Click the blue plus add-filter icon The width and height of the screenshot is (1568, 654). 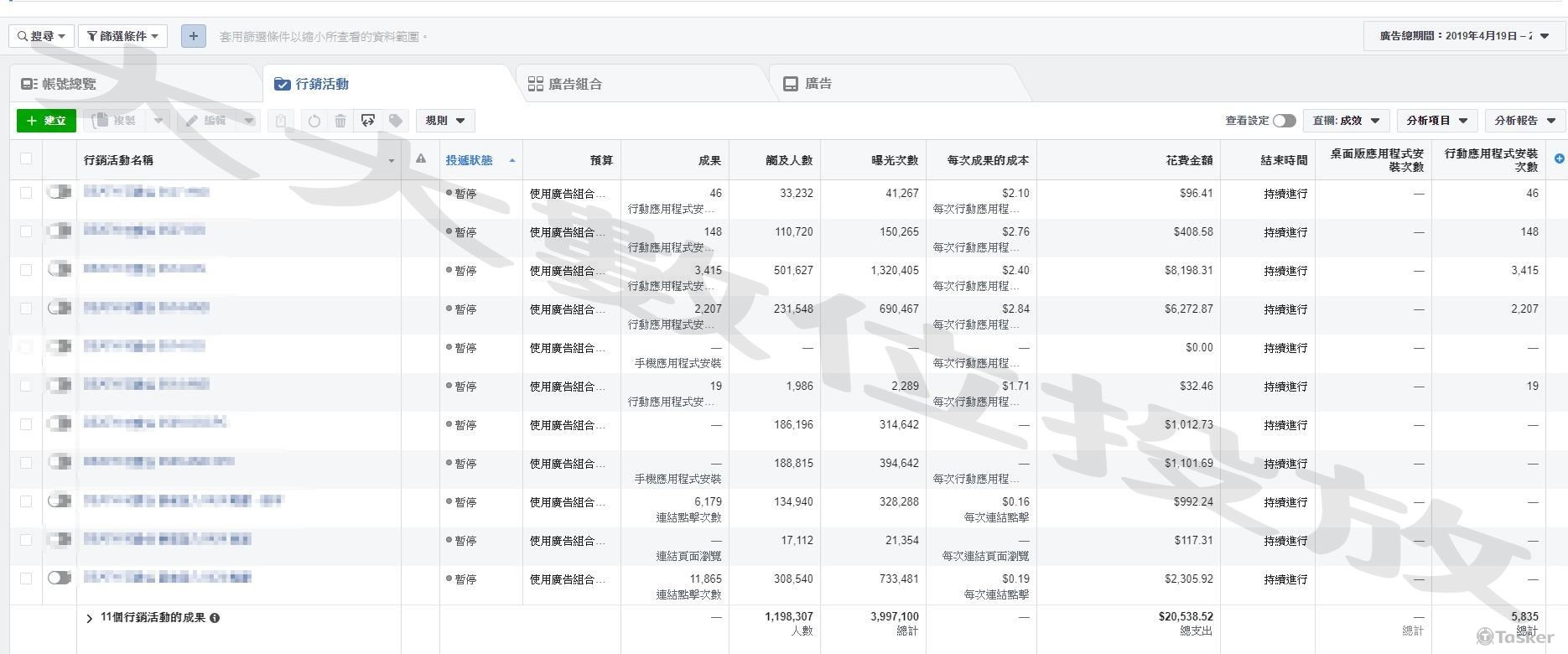194,36
